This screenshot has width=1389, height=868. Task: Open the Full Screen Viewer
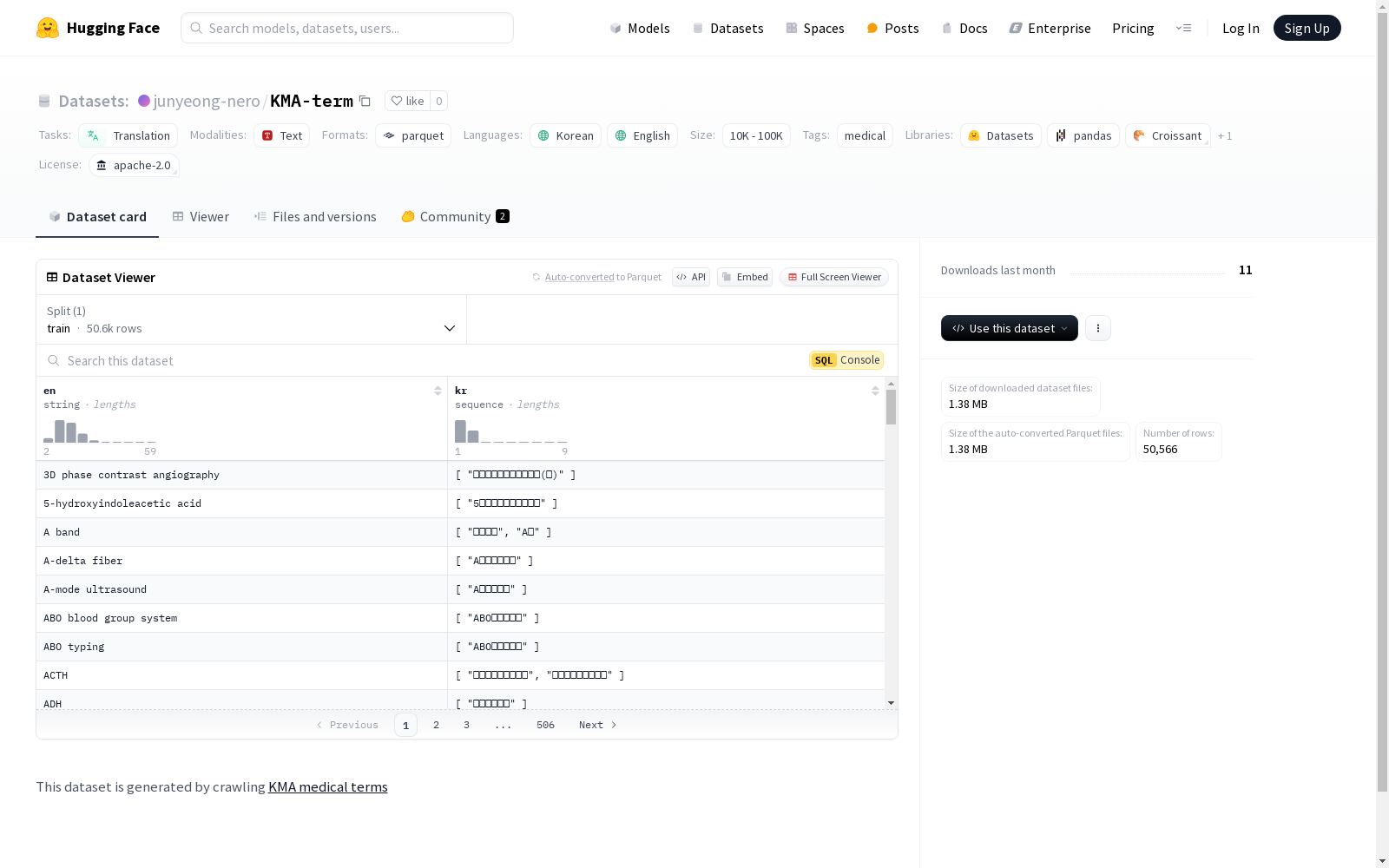click(x=834, y=277)
